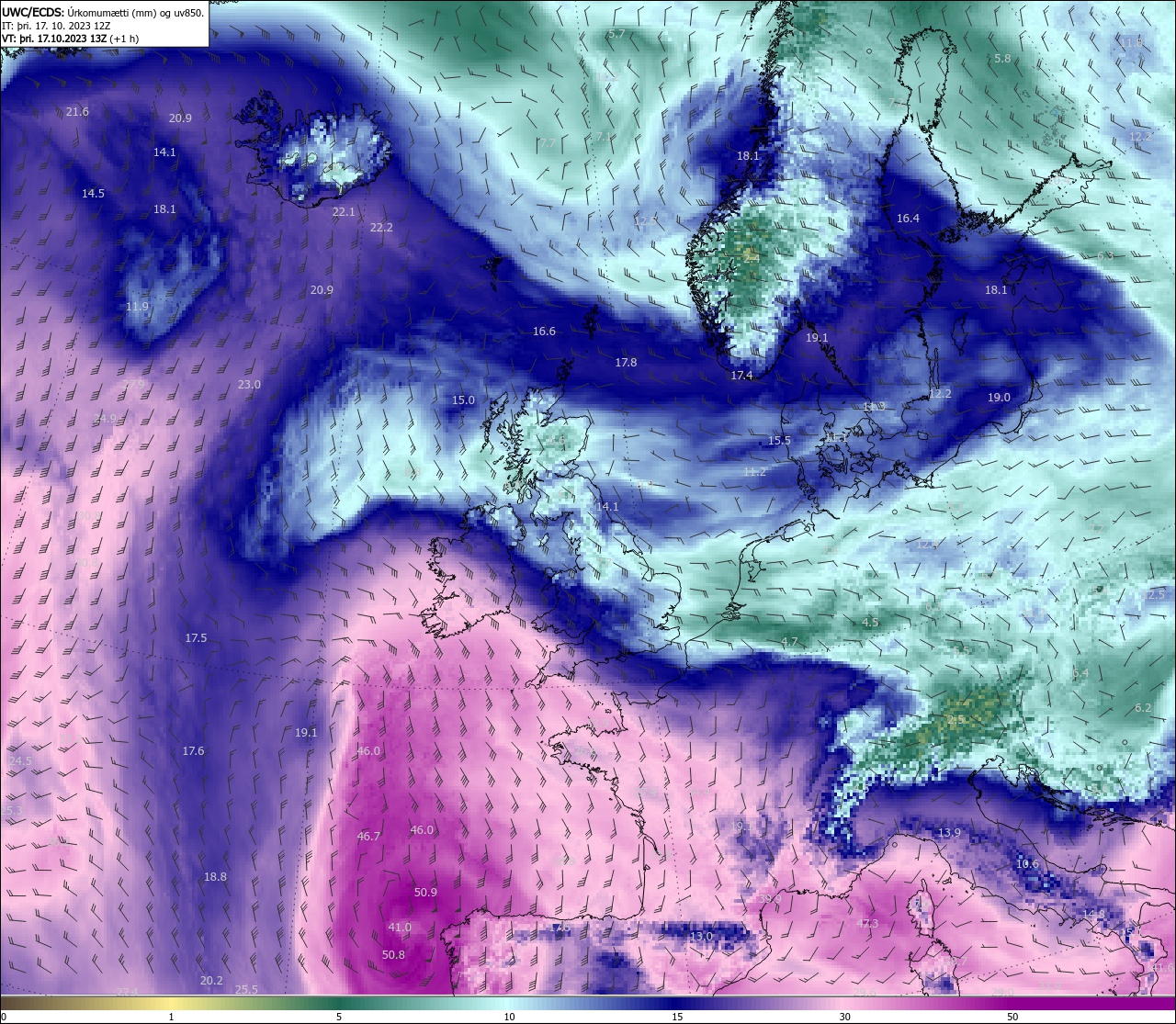Select the 18.8 value
This screenshot has height=1024, width=1176.
coord(215,877)
